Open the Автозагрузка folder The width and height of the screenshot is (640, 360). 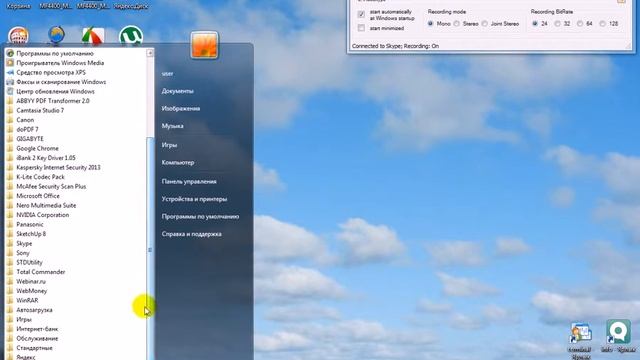[29, 310]
